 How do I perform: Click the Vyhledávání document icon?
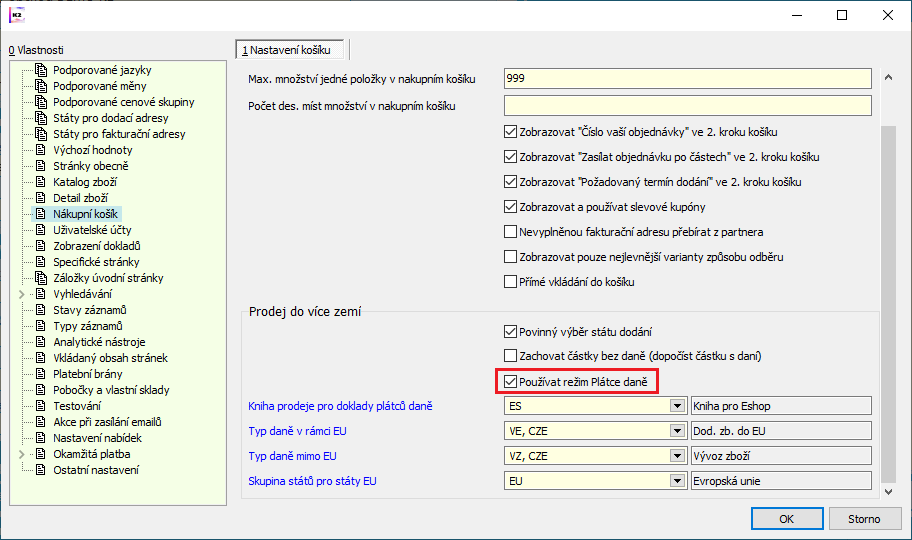(x=41, y=294)
